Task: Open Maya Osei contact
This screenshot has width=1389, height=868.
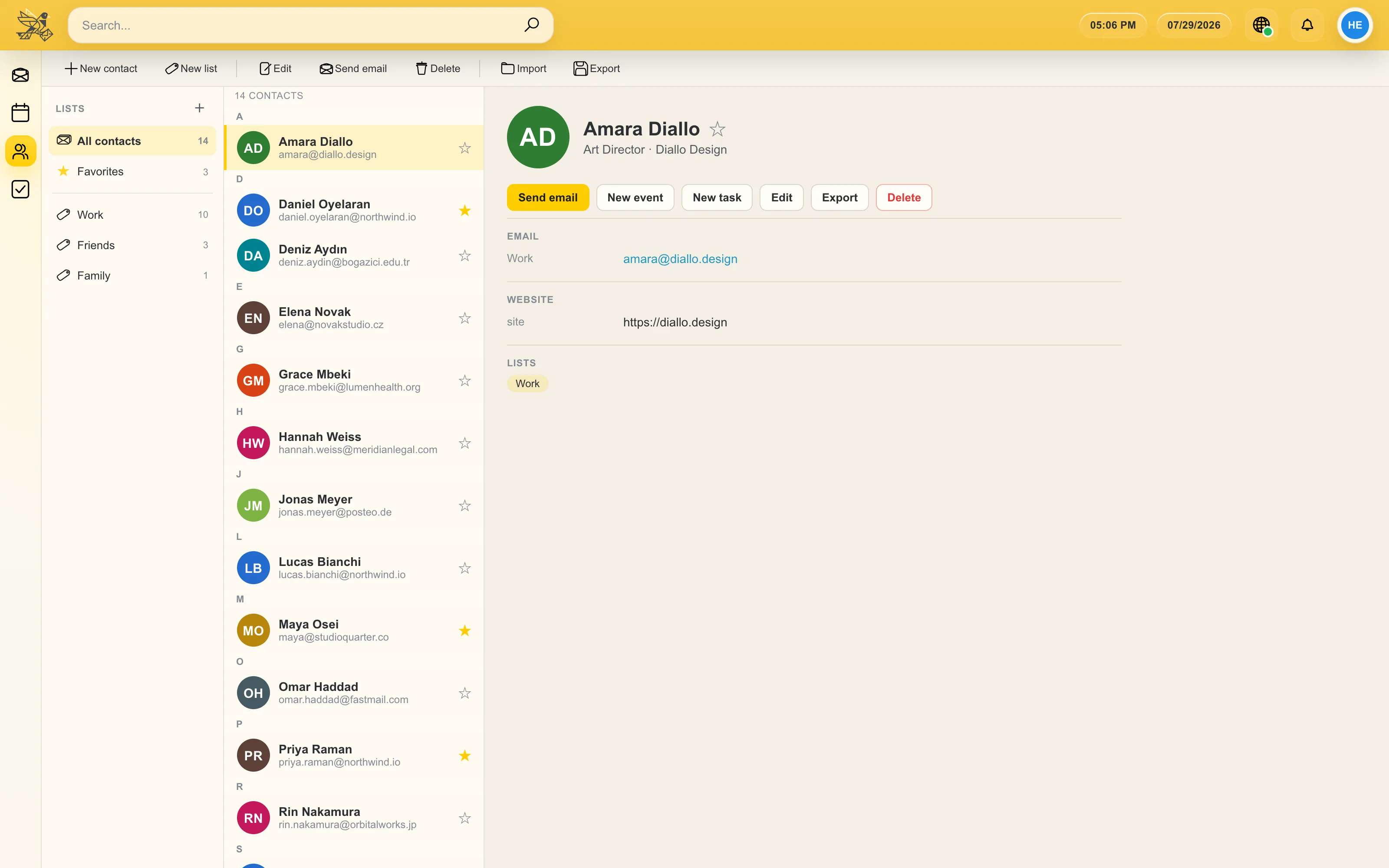Action: tap(354, 631)
